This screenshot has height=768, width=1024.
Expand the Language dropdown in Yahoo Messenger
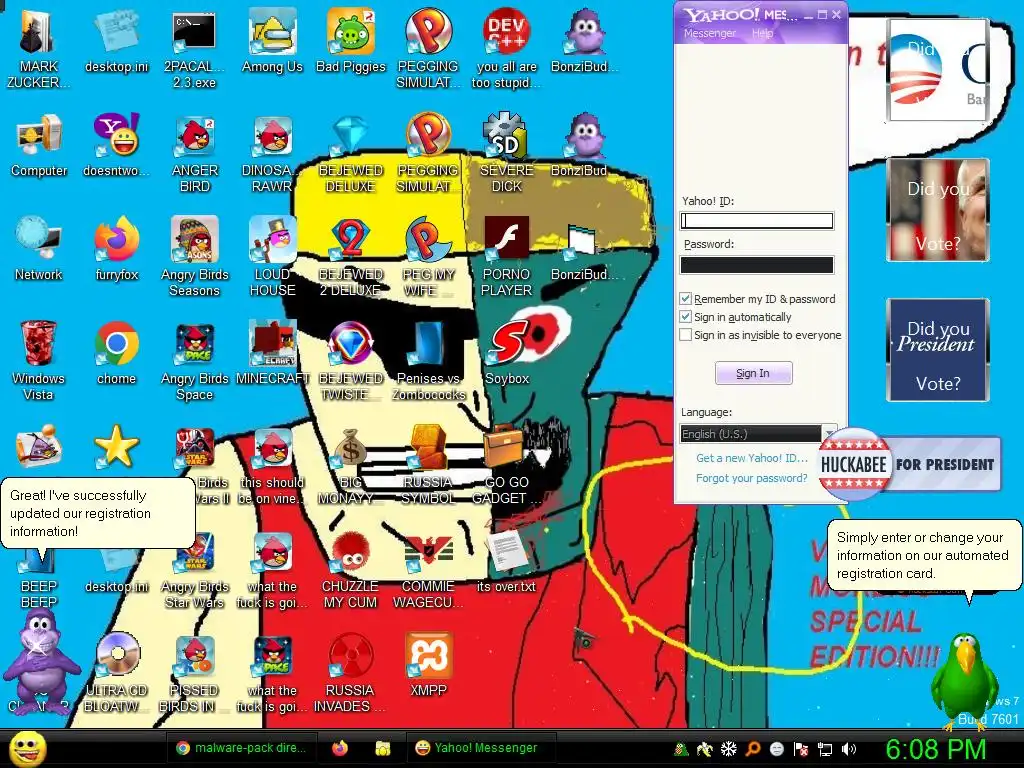[x=828, y=434]
